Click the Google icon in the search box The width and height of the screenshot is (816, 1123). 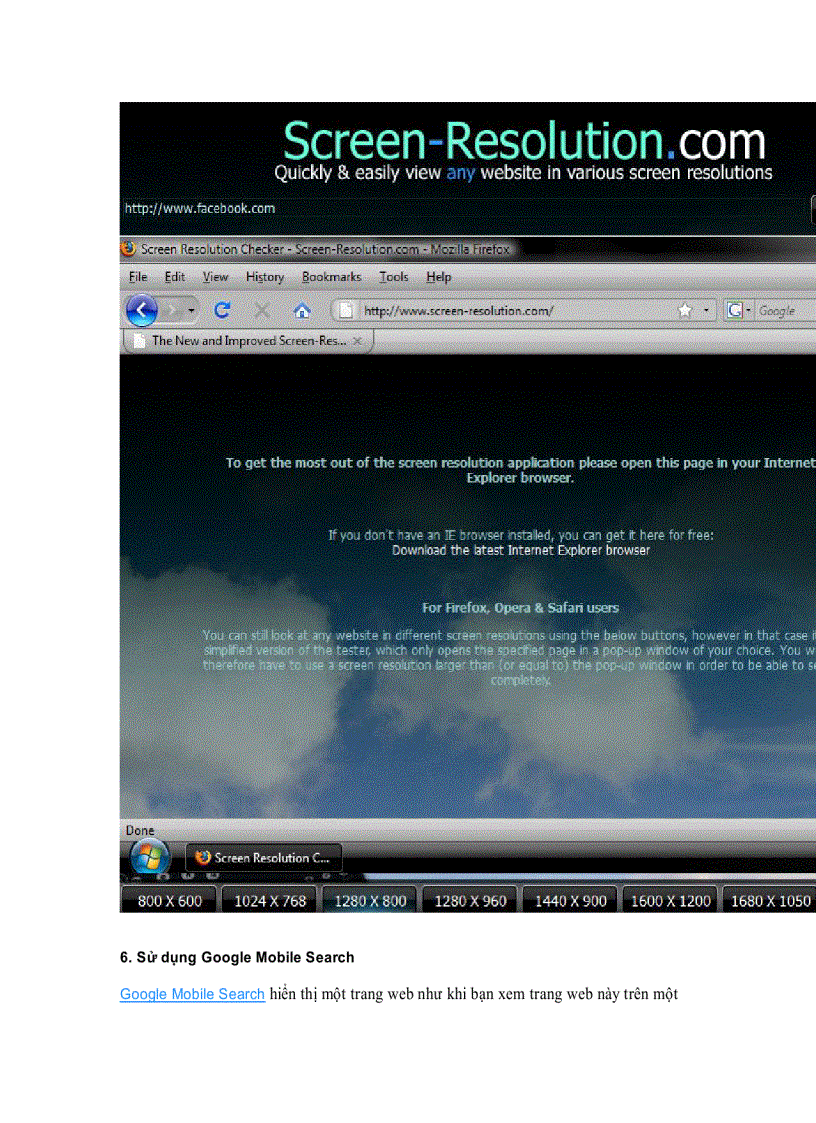732,310
